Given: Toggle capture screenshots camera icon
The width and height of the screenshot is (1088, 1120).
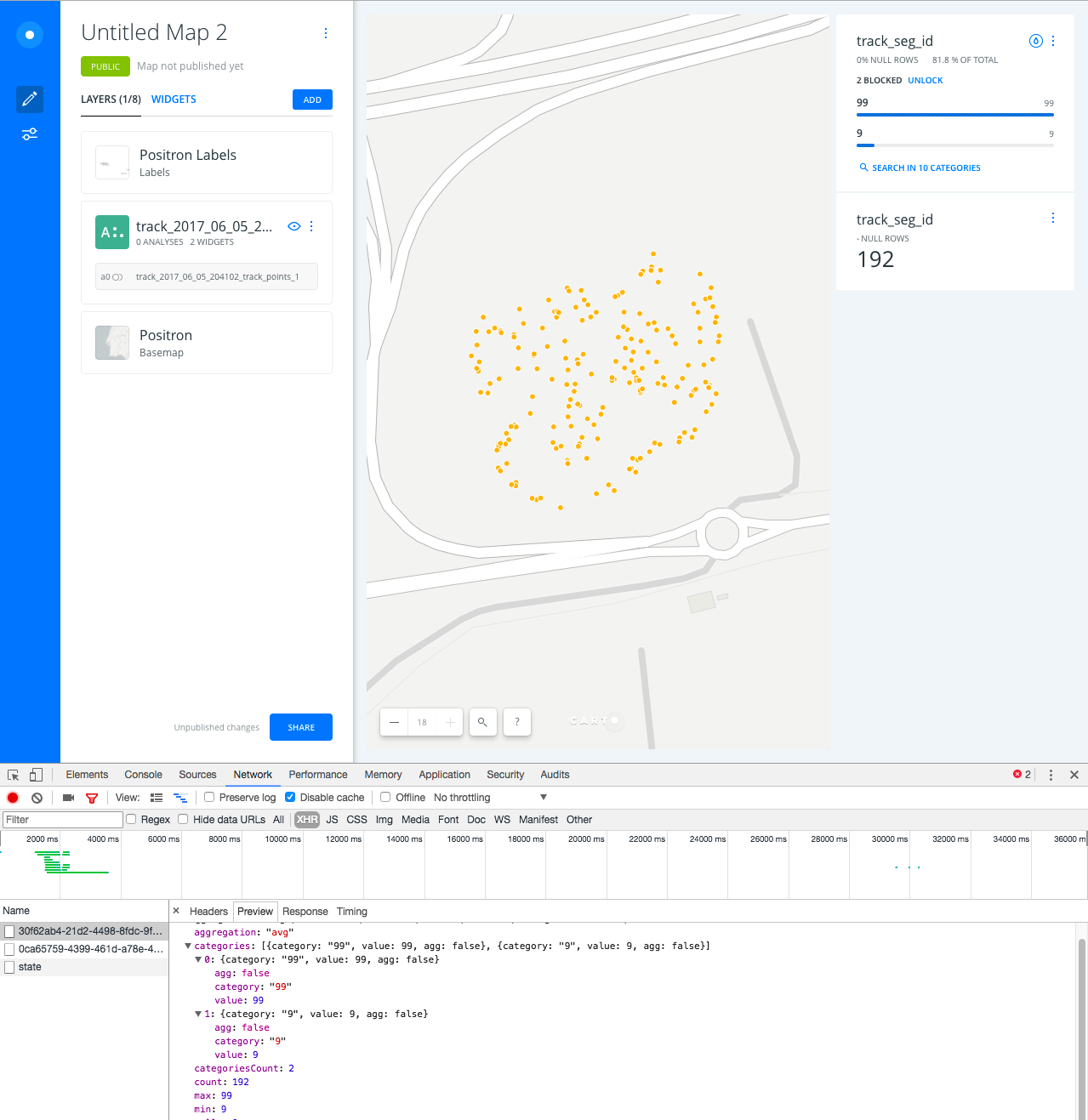Looking at the screenshot, I should coord(68,798).
